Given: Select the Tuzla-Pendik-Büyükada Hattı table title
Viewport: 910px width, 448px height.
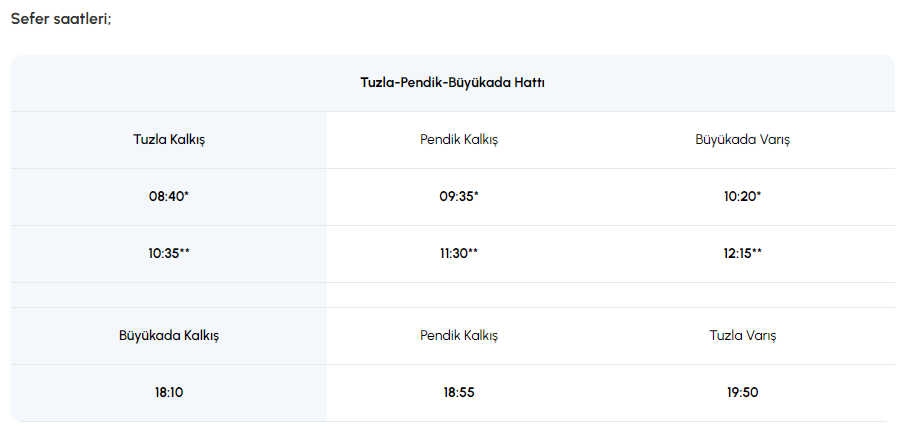Looking at the screenshot, I should point(452,83).
